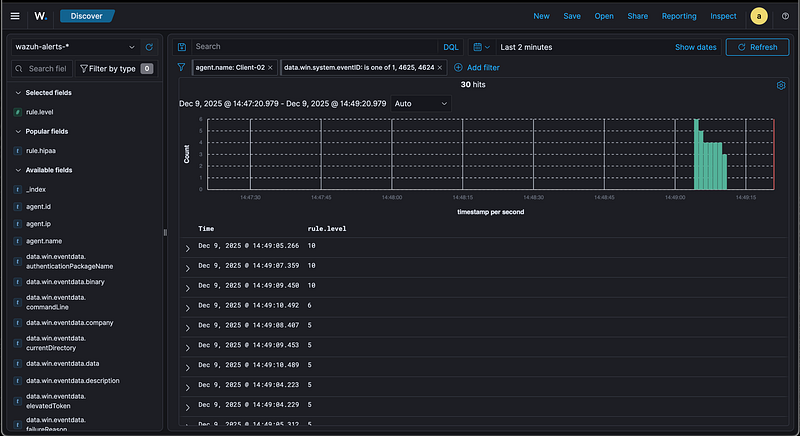Collapse the Available fields section
Viewport: 800px width, 436px height.
(x=18, y=170)
